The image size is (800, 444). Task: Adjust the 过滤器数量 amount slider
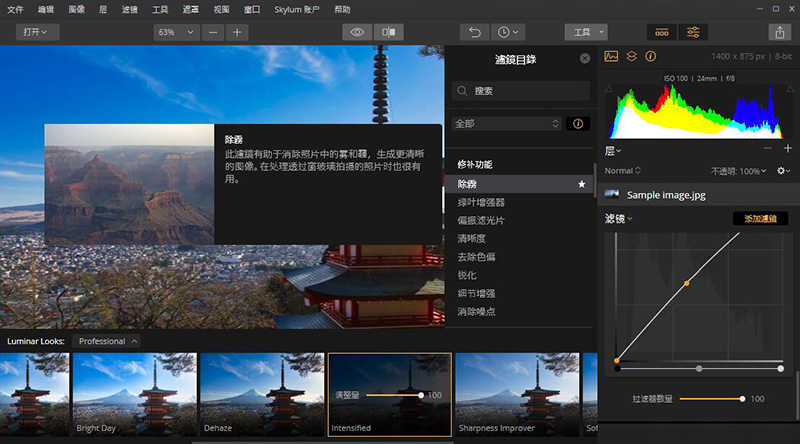[x=711, y=399]
